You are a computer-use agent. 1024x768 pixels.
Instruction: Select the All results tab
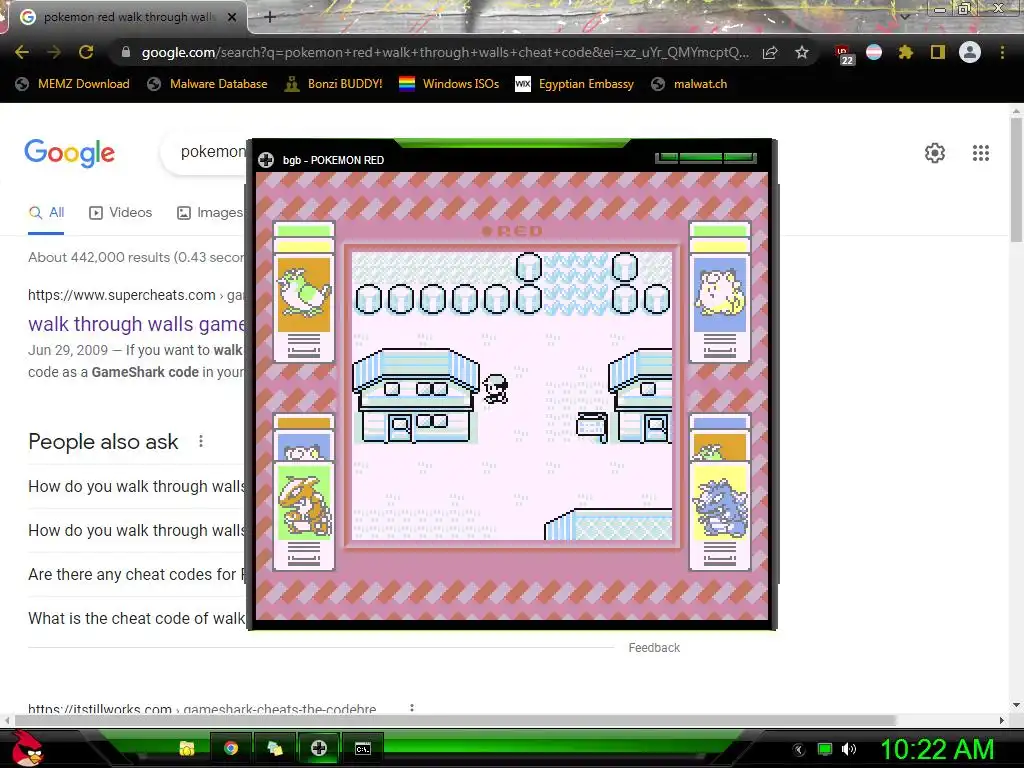(46, 212)
